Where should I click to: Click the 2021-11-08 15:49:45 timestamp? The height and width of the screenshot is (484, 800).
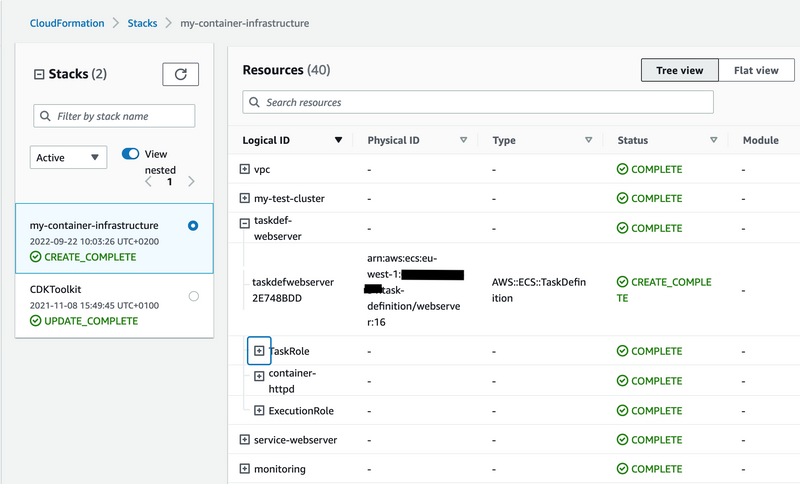tap(94, 305)
